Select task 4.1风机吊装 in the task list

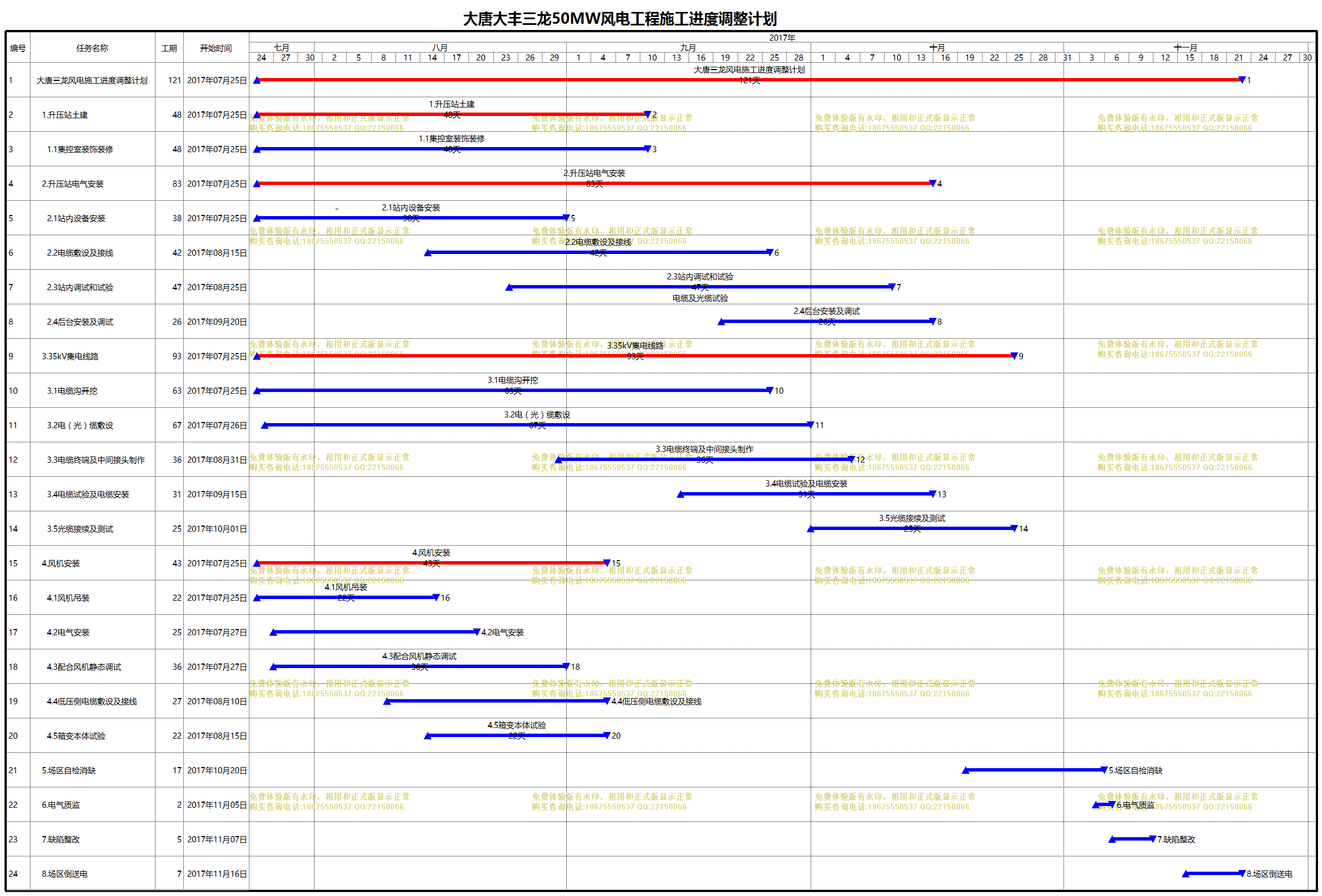pos(68,598)
